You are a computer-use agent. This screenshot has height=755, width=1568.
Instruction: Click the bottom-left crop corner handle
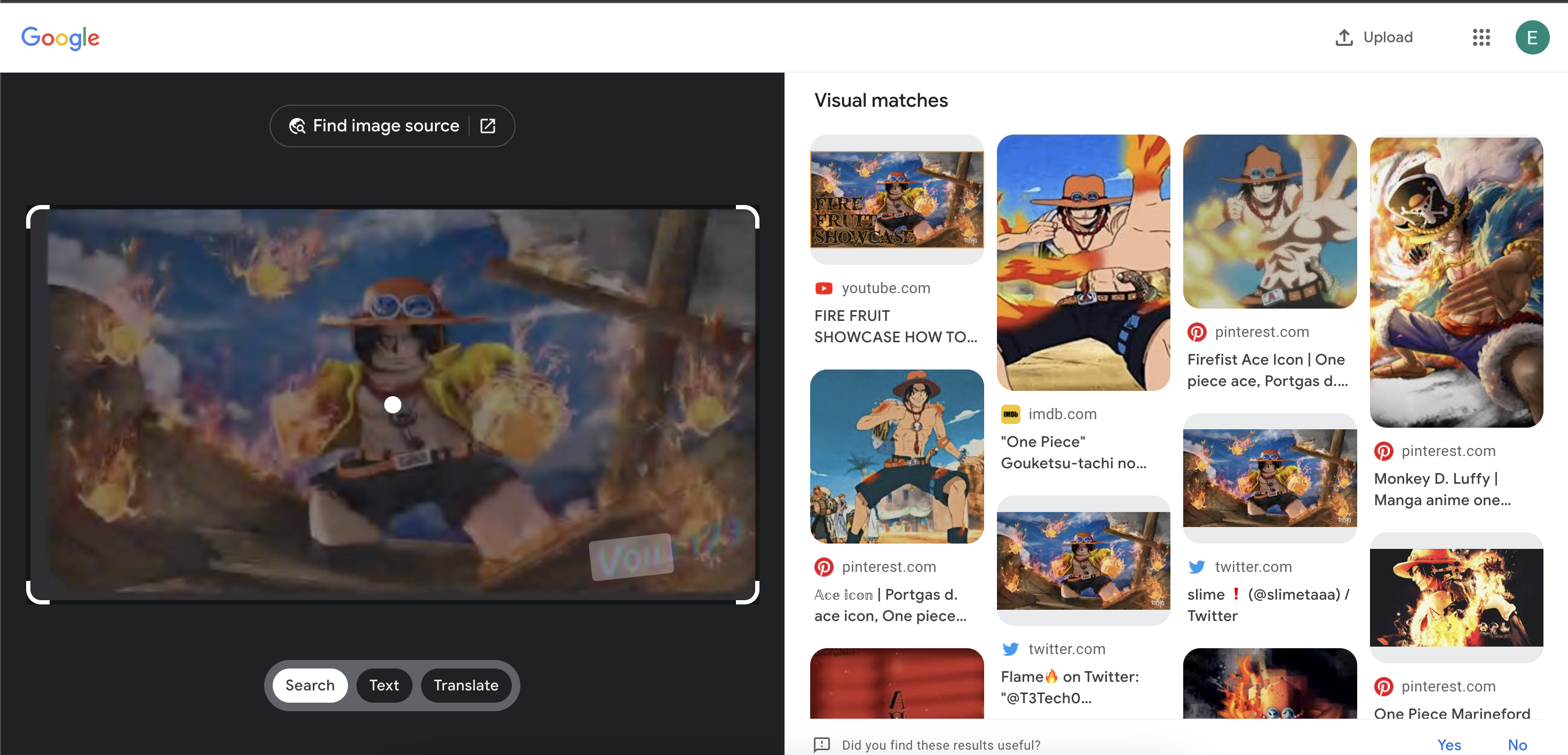[x=37, y=593]
